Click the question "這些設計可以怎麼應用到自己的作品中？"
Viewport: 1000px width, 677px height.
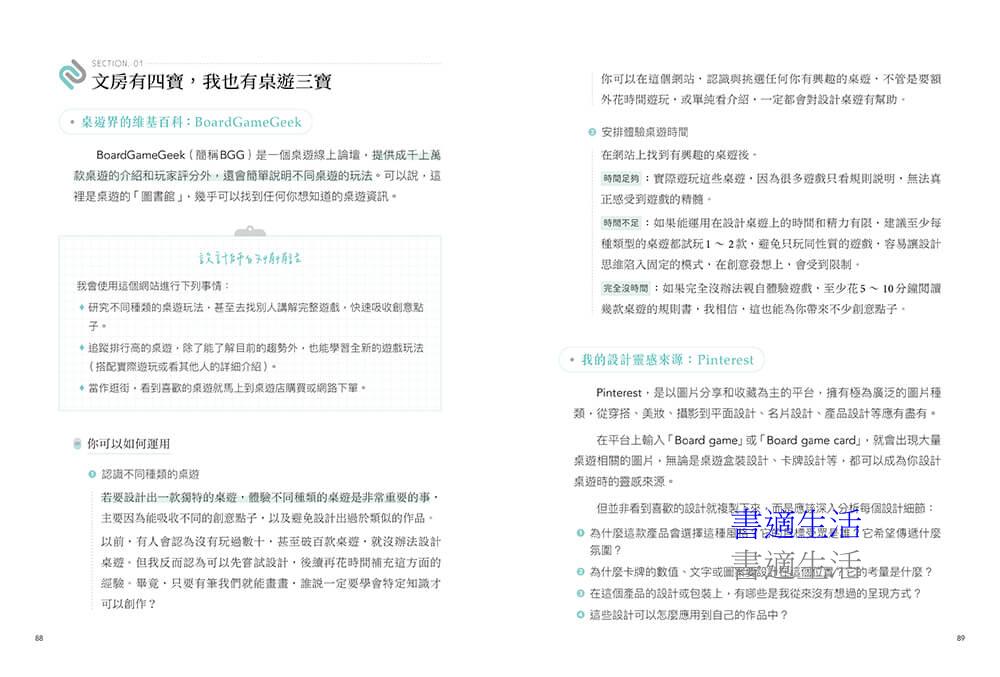pos(689,615)
